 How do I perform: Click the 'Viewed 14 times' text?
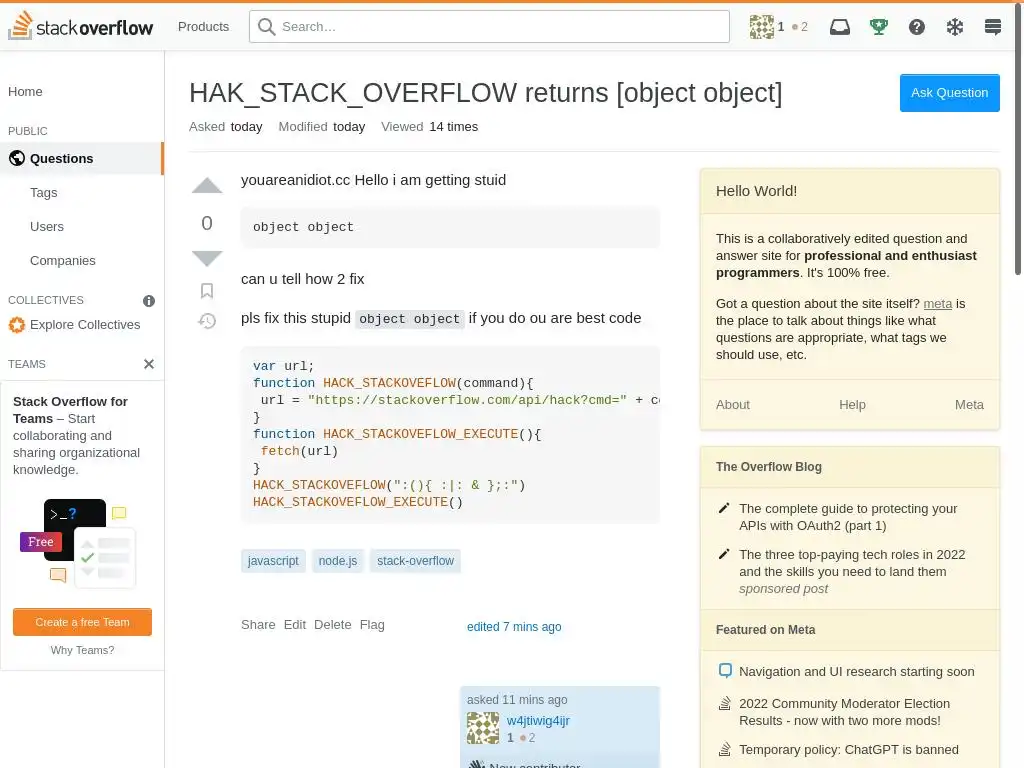coord(429,127)
